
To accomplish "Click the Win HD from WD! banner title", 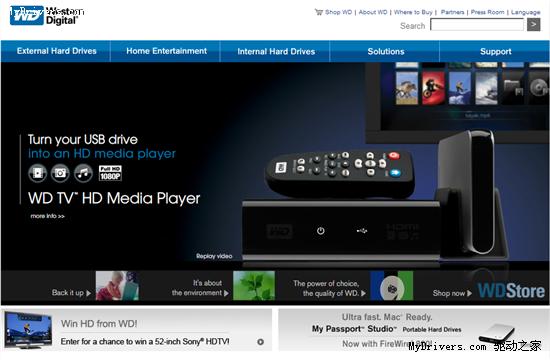I will 99,324.
